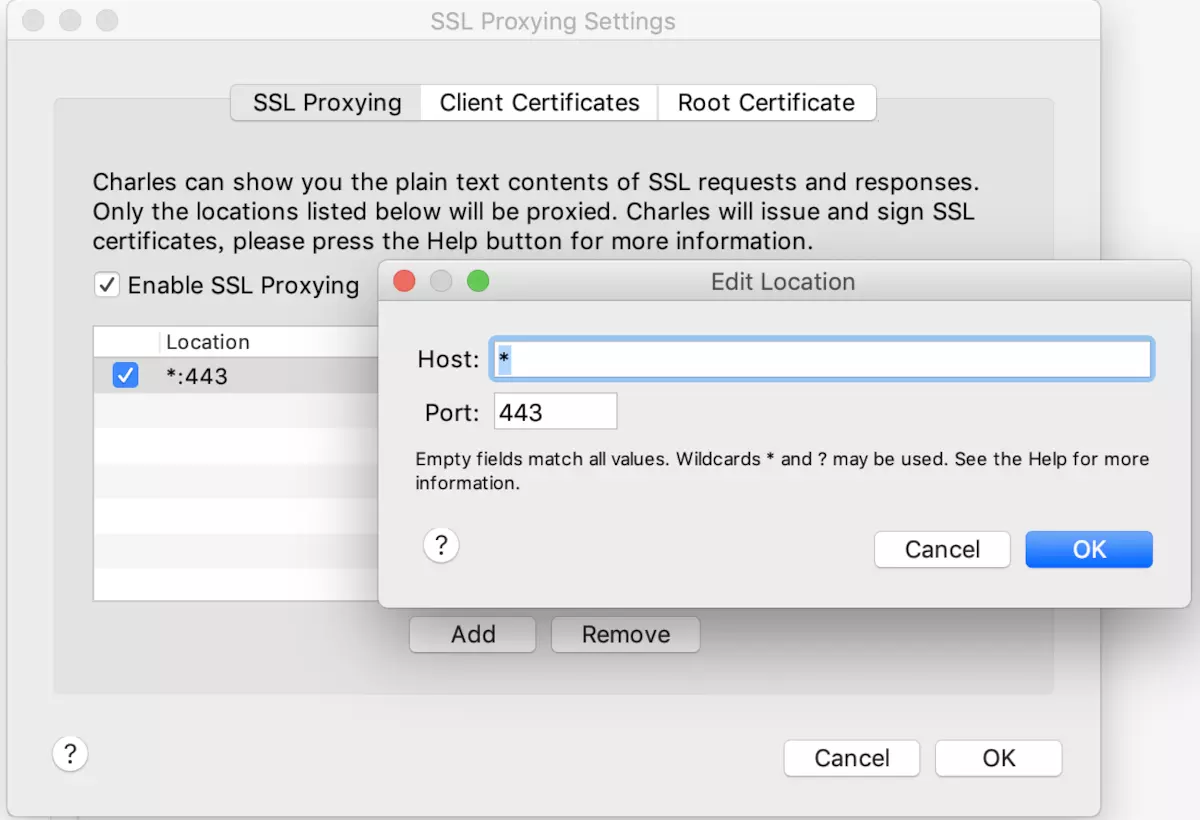Cancel the Edit Location dialog
This screenshot has width=1200, height=820.
[x=942, y=549]
